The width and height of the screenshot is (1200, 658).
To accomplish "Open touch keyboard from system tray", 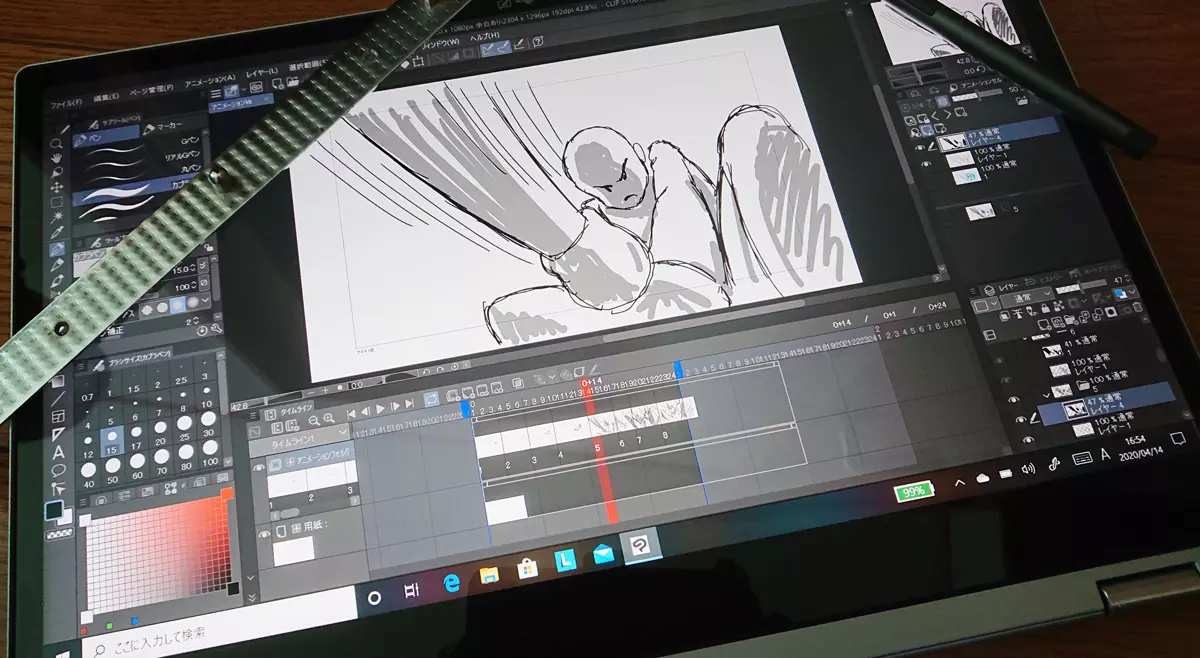I will 1081,458.
